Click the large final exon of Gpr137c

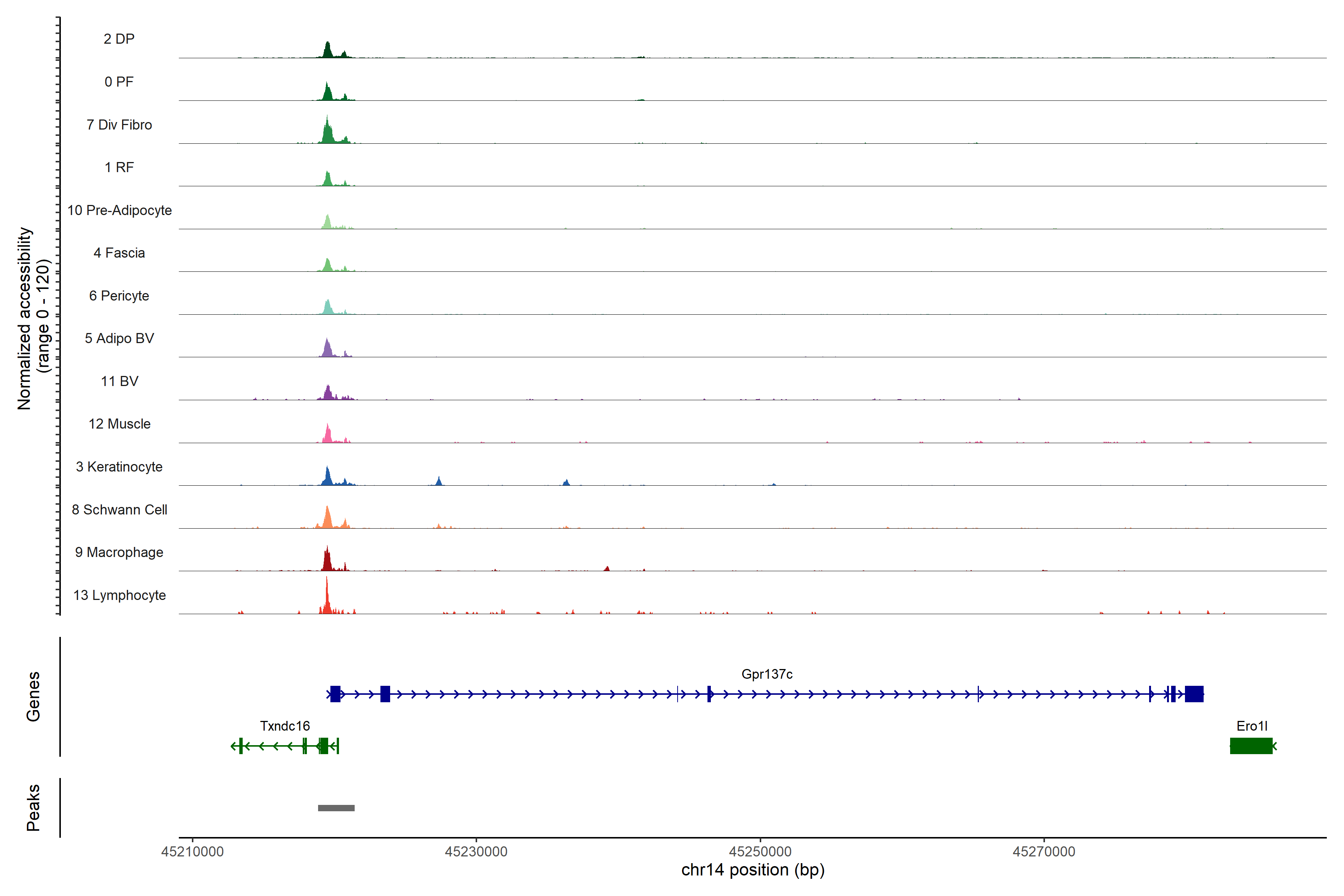tap(1194, 694)
